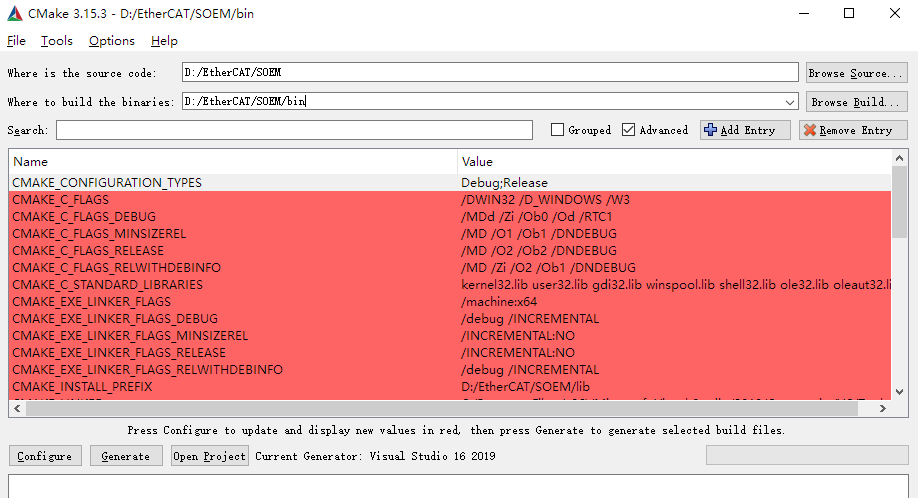Click the Browse Build button
The width and height of the screenshot is (918, 498).
pos(857,102)
